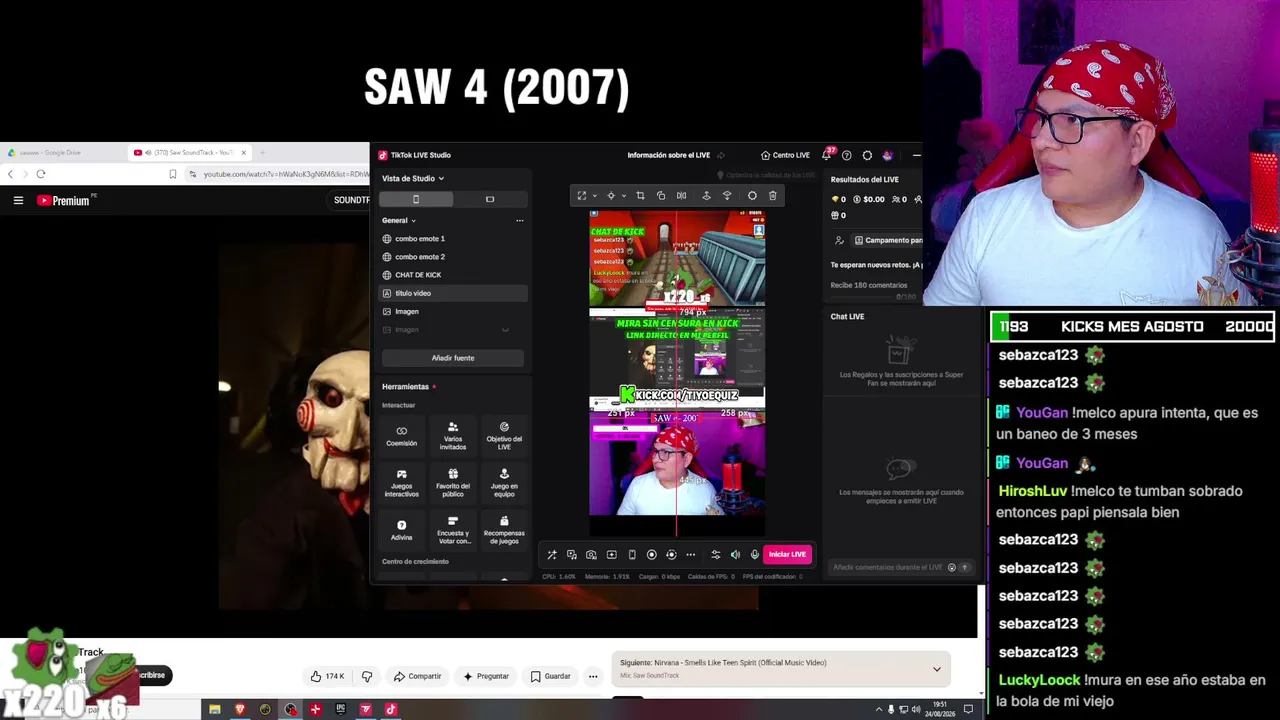The width and height of the screenshot is (1280, 720).
Task: Mute the speaker audio in TikTok Studio
Action: (735, 555)
